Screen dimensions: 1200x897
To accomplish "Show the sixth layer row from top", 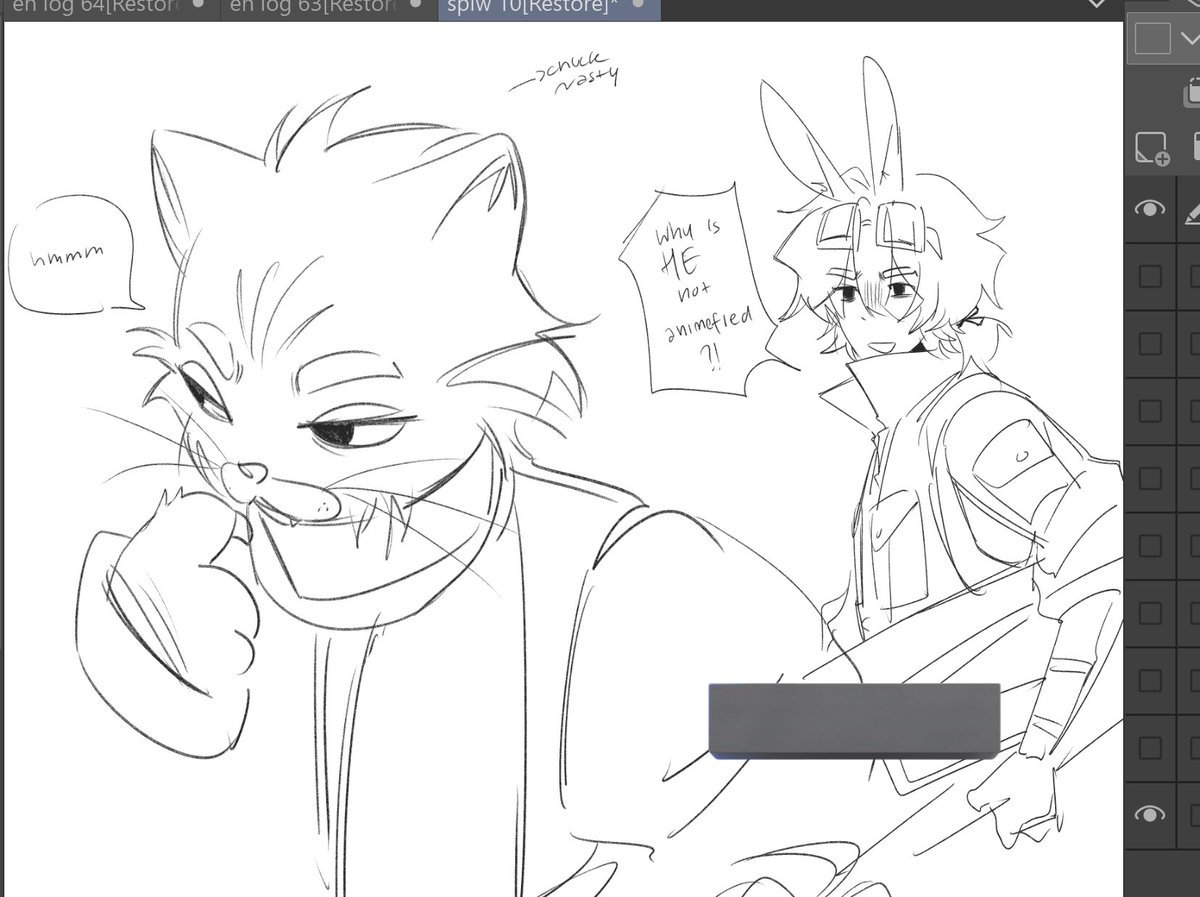I will (x=1151, y=545).
